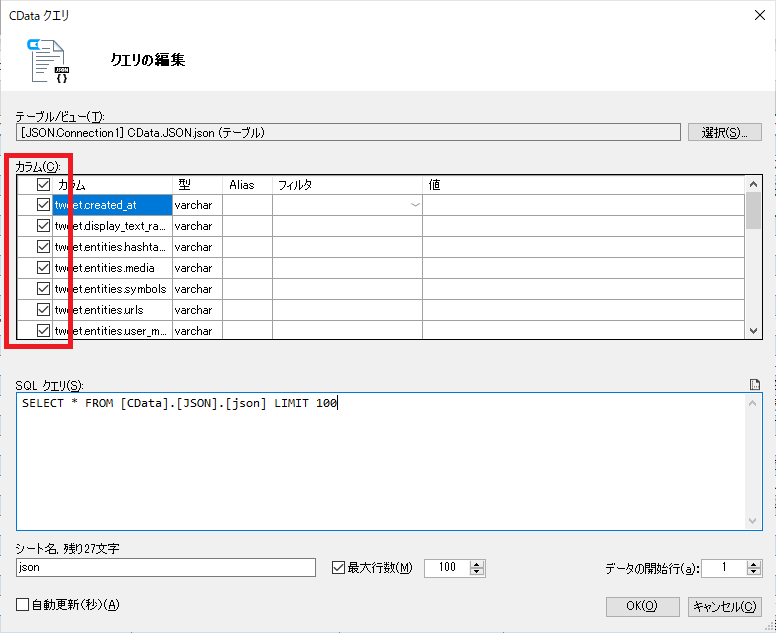
Task: Select the tweet.entities.symbols row name
Action: (x=112, y=289)
